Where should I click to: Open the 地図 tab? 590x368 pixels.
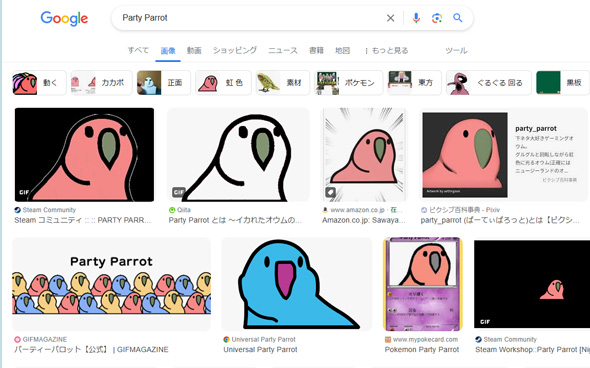point(343,50)
